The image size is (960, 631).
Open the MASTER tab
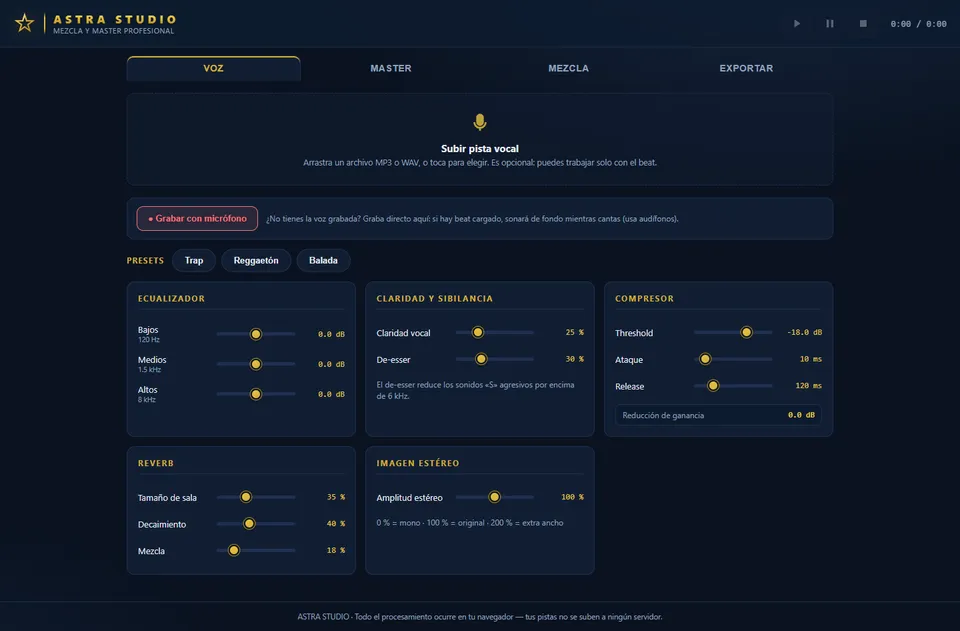(391, 69)
